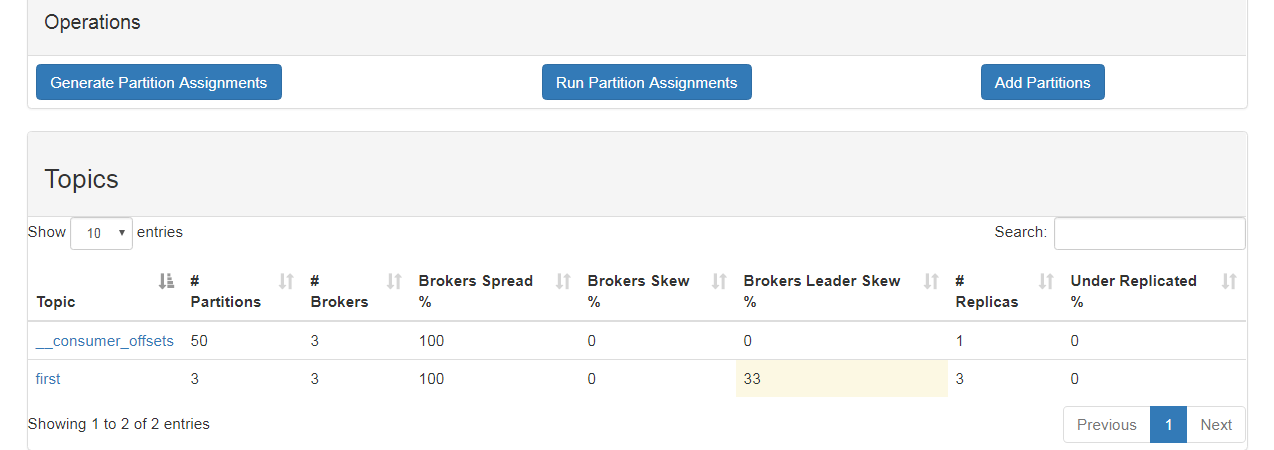Click the # Partitions sort arrows icon

click(286, 281)
